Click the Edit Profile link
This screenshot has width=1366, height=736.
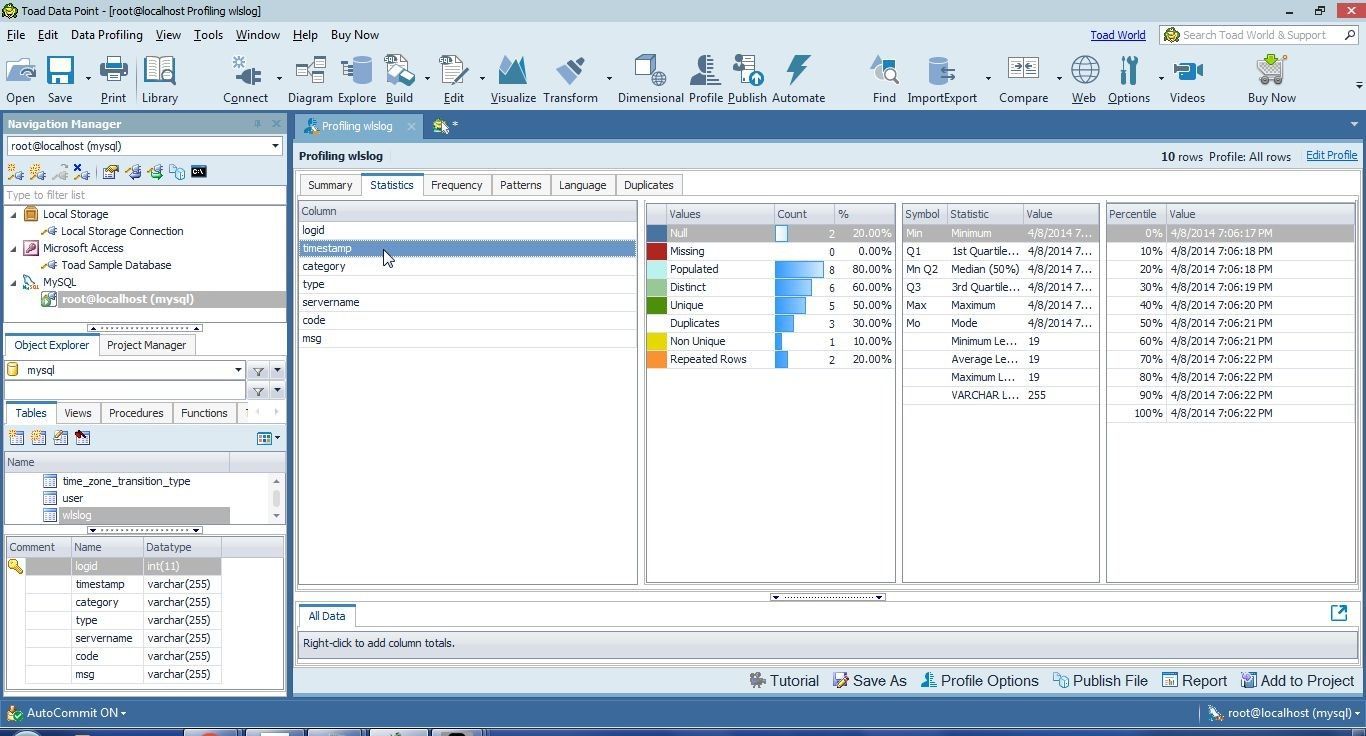1331,156
